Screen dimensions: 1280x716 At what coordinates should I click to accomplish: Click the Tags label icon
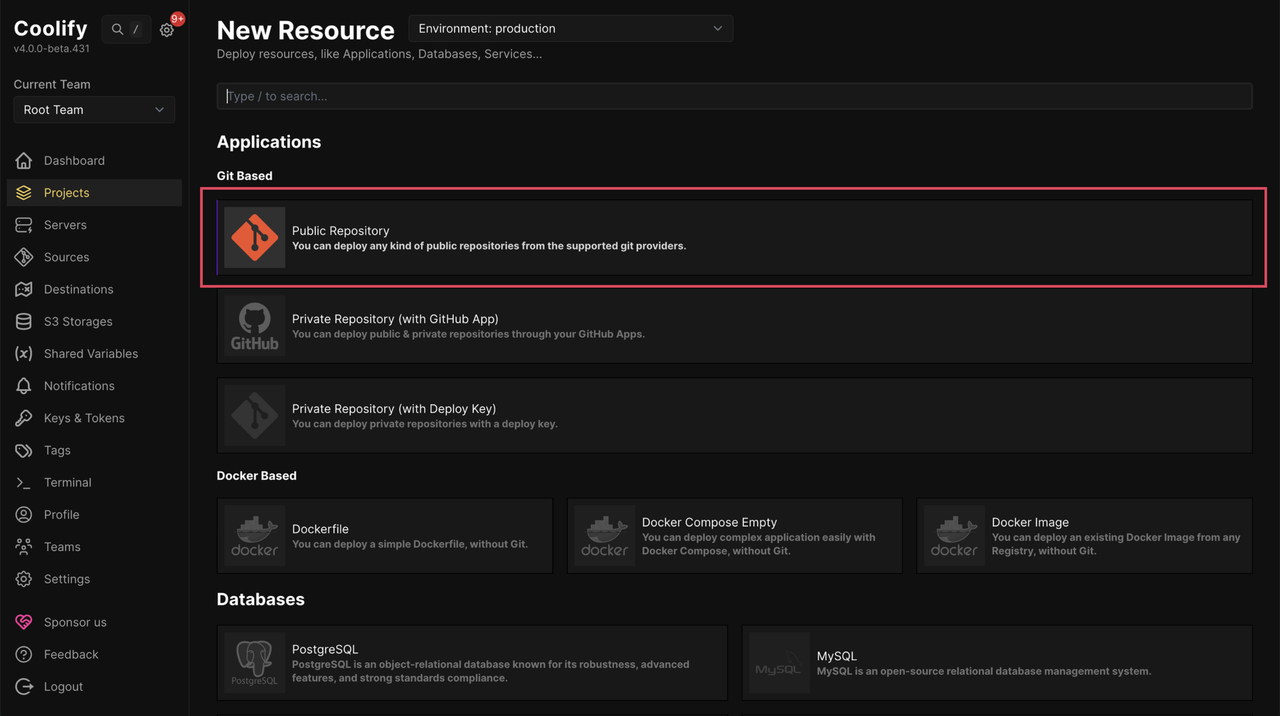coord(24,450)
